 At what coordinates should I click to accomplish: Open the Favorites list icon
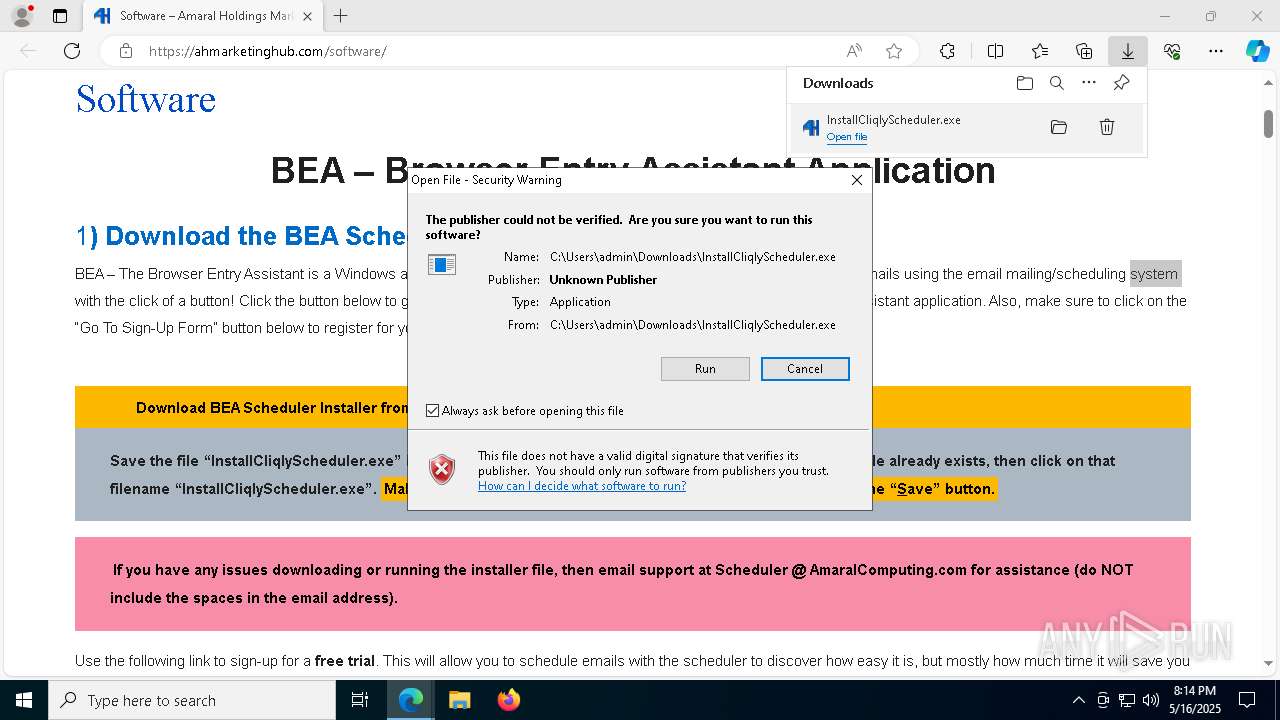point(1040,51)
